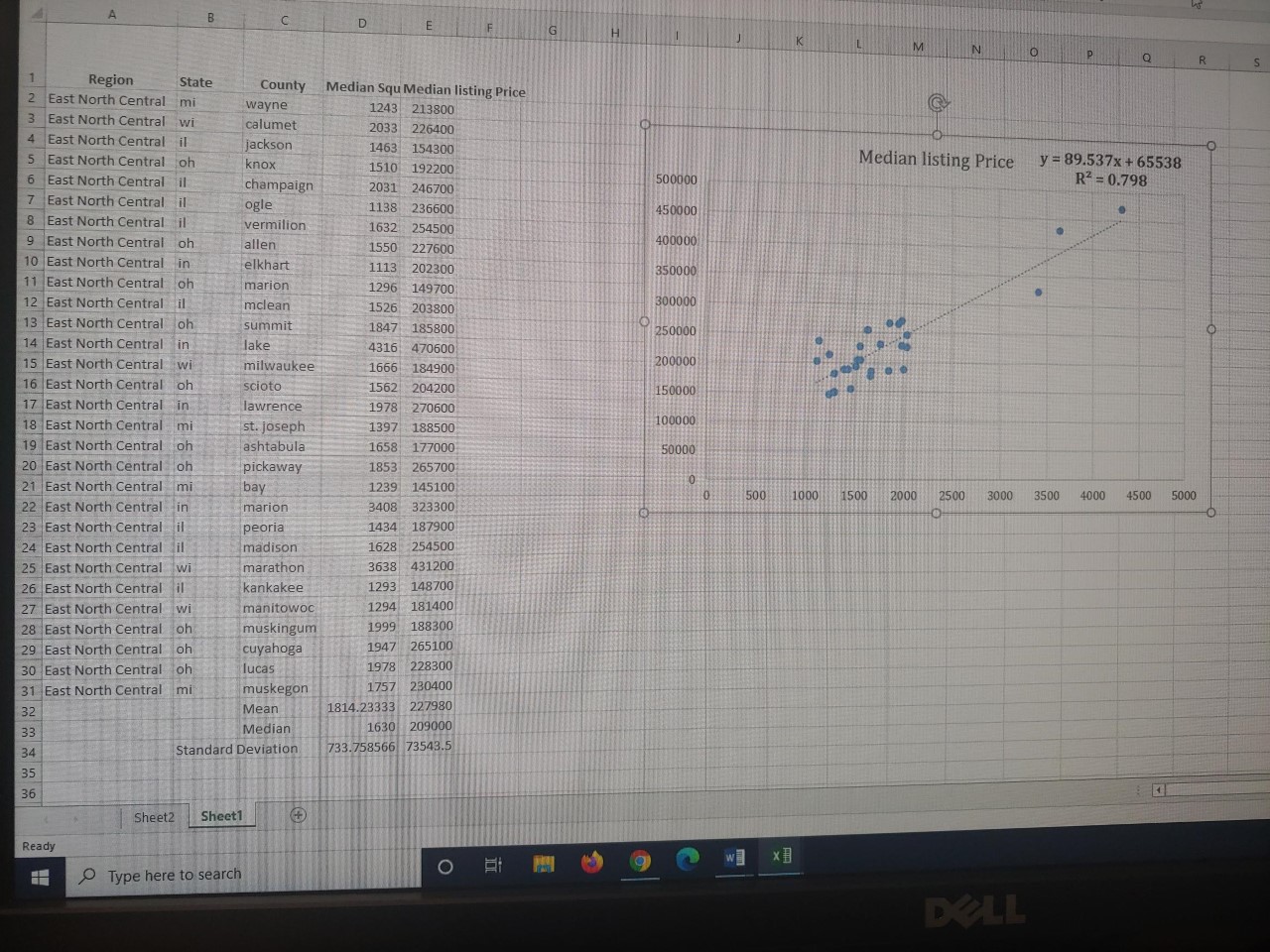The width and height of the screenshot is (1270, 952).
Task: Select row 1 header
Action: tap(32, 77)
